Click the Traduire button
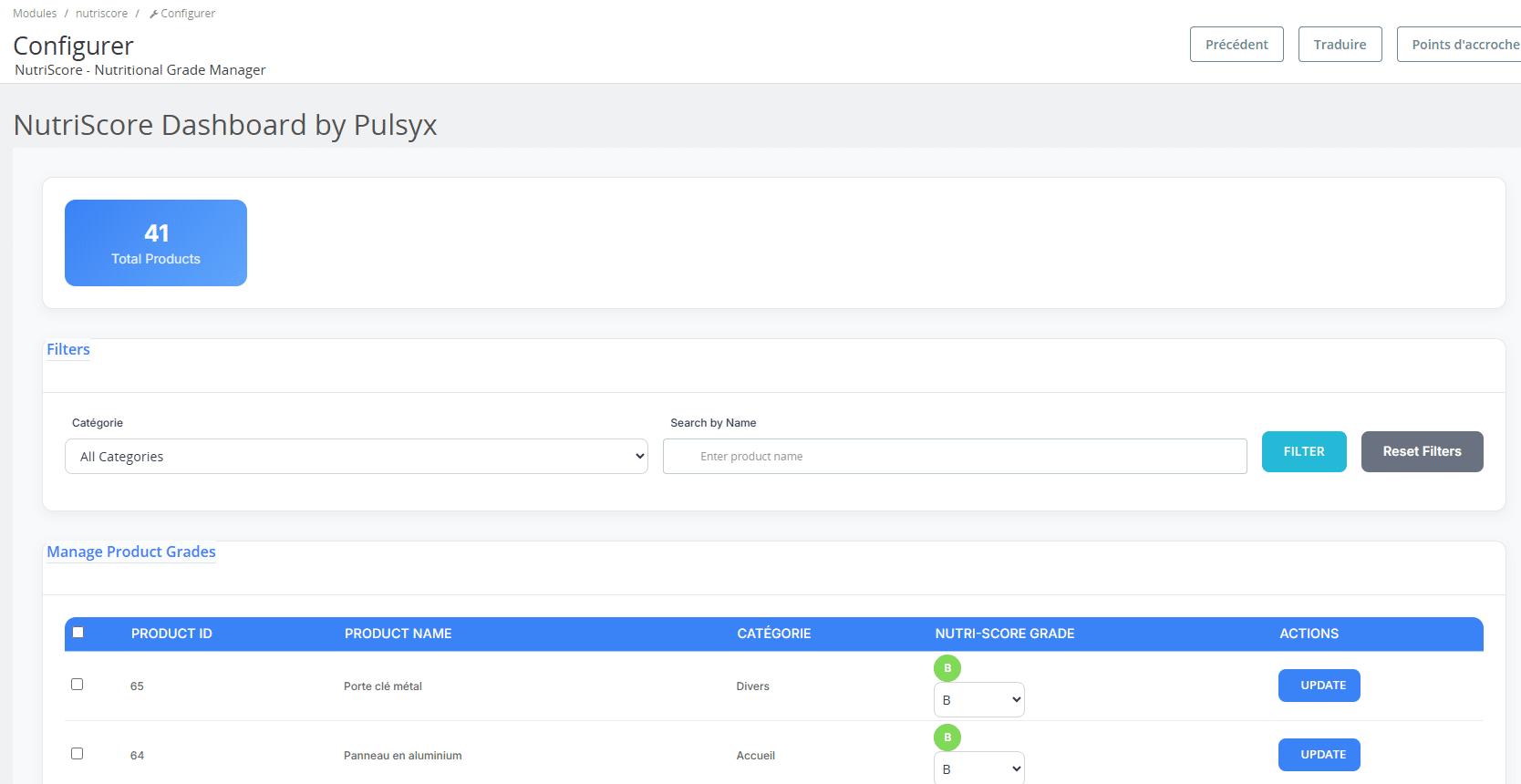This screenshot has width=1521, height=784. point(1340,45)
